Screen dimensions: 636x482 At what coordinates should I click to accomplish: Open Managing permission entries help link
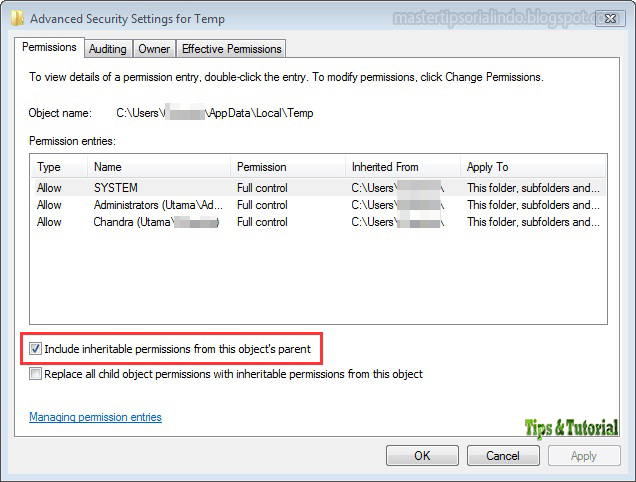pyautogui.click(x=95, y=417)
